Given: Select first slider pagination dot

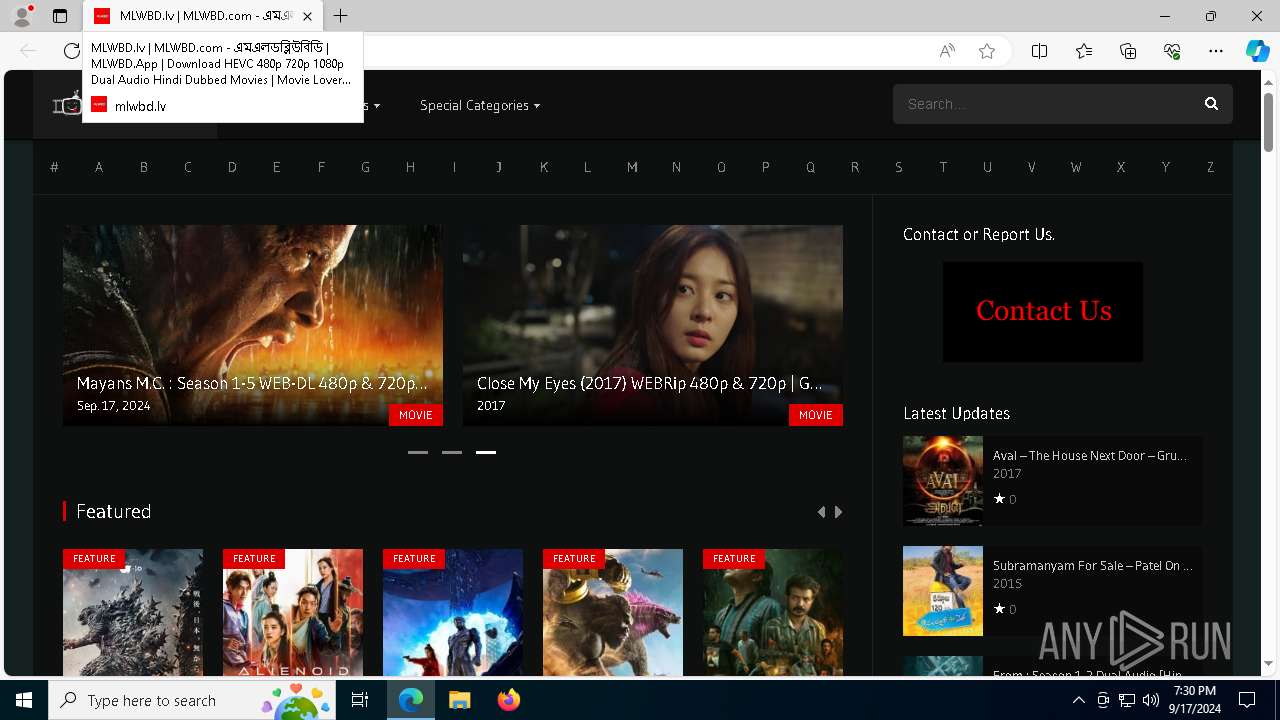Looking at the screenshot, I should pos(418,452).
